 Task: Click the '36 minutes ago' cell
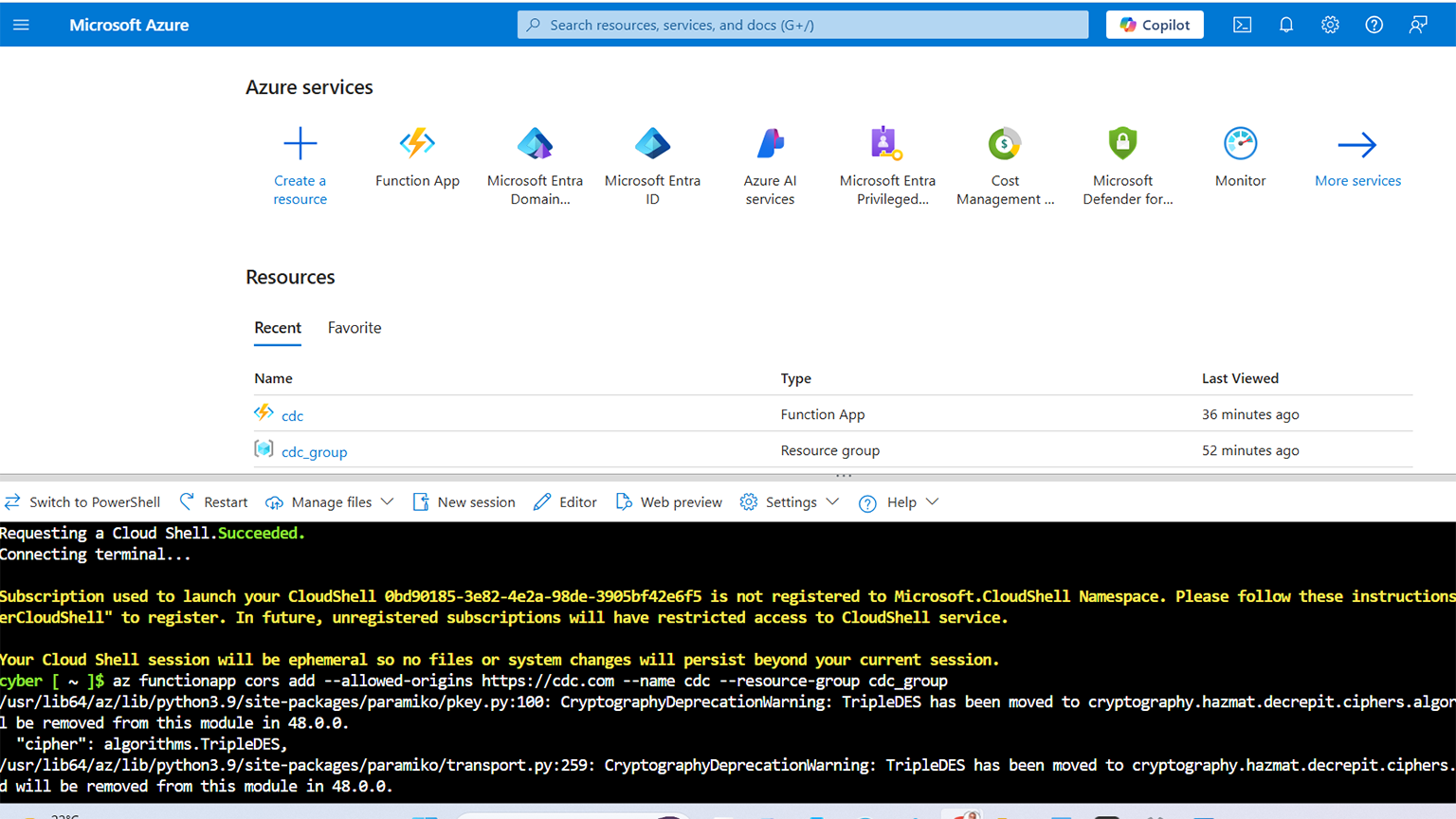pyautogui.click(x=1250, y=414)
